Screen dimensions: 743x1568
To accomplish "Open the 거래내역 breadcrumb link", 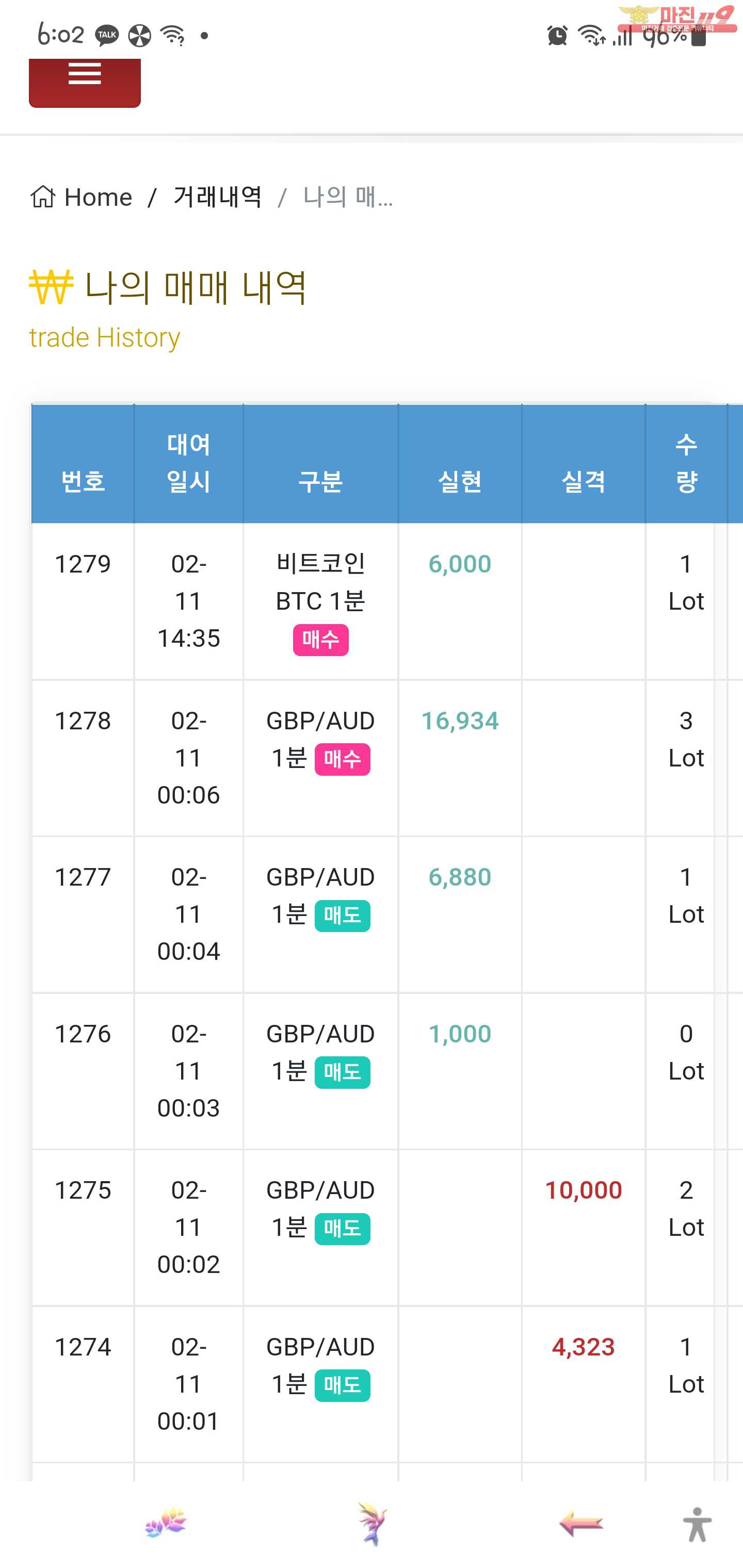I will tap(217, 197).
